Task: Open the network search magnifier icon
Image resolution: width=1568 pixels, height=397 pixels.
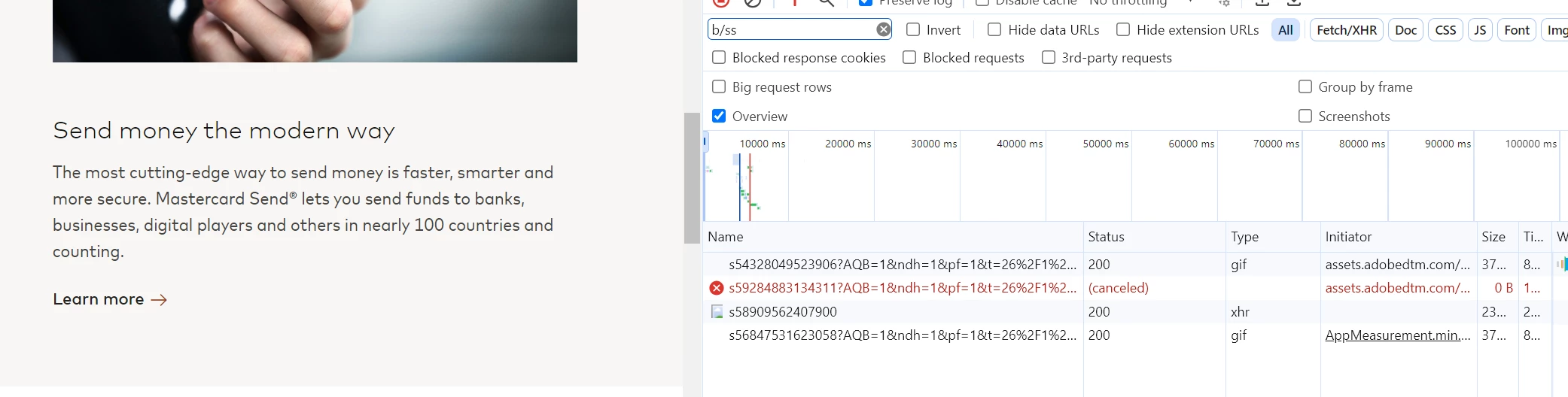Action: tap(827, 2)
